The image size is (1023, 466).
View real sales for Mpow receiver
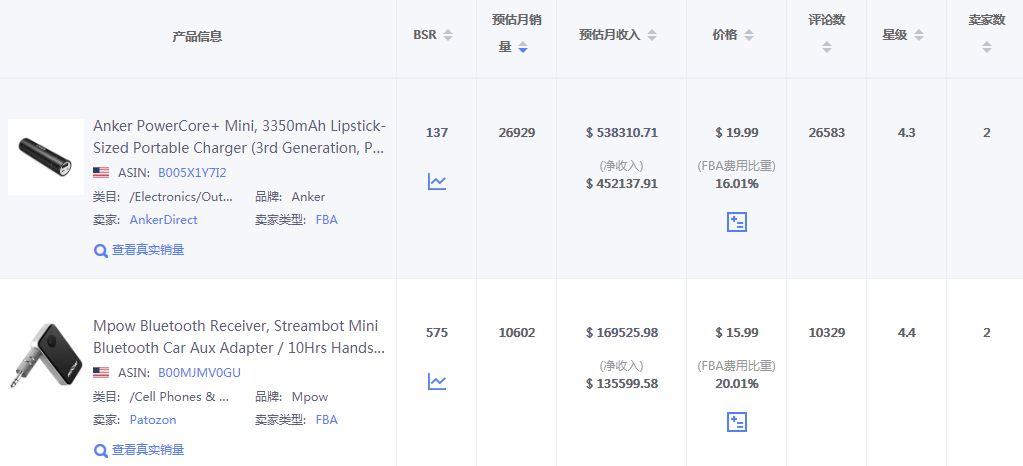tap(140, 450)
